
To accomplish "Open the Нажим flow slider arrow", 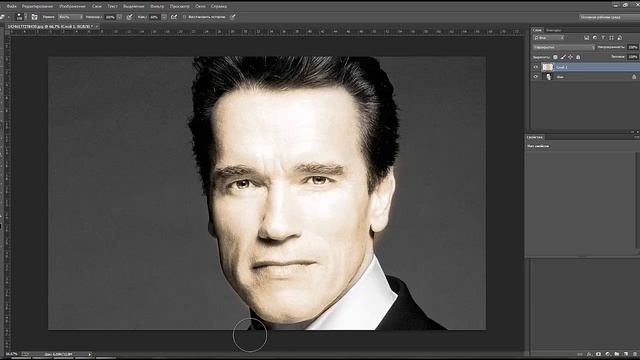I will click(x=164, y=17).
